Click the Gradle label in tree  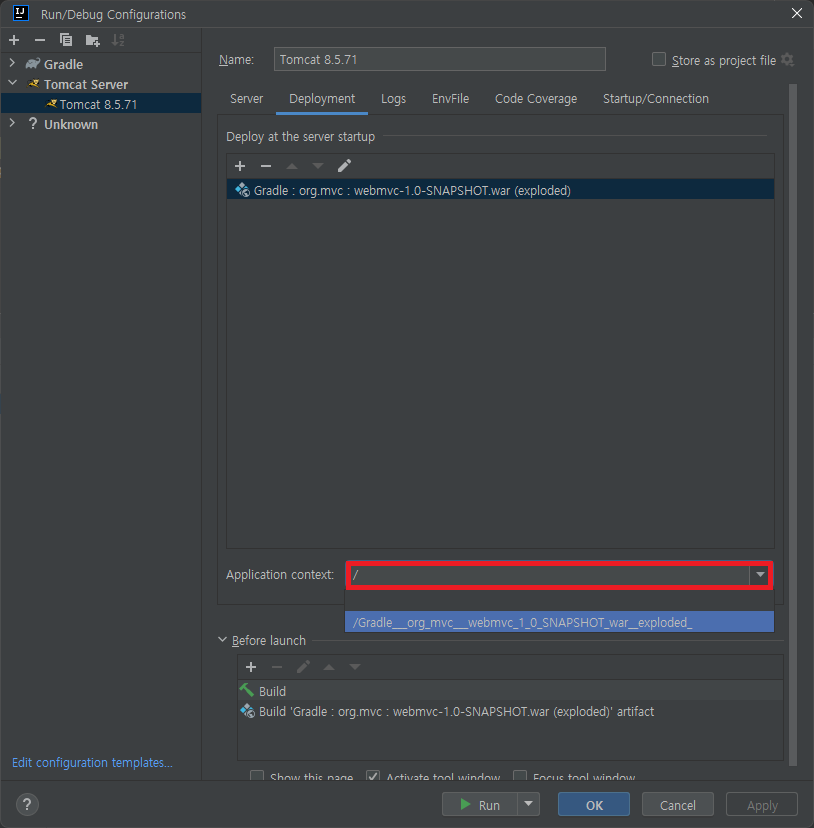pos(63,64)
